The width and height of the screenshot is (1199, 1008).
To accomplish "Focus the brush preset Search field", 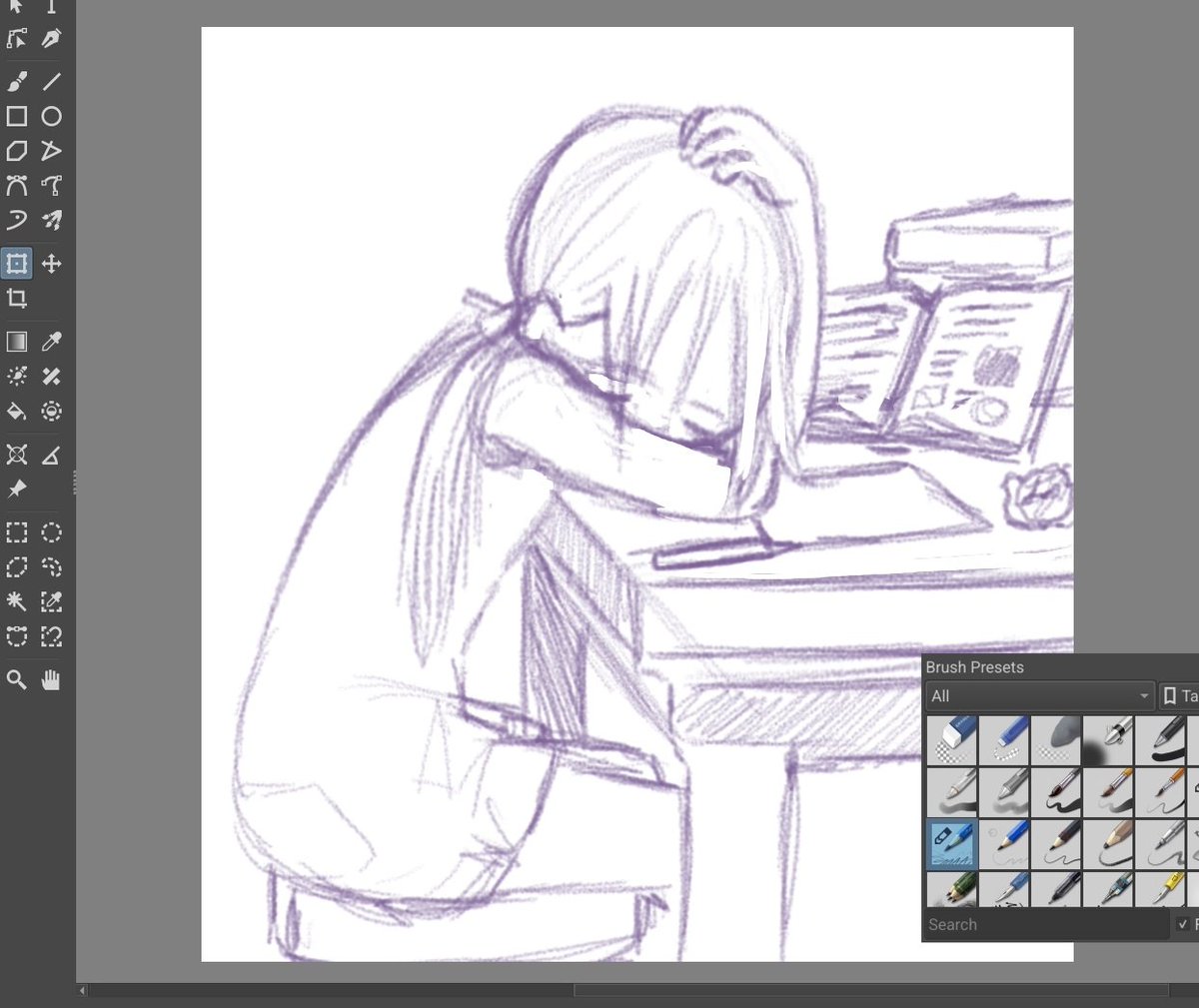I will 1046,925.
